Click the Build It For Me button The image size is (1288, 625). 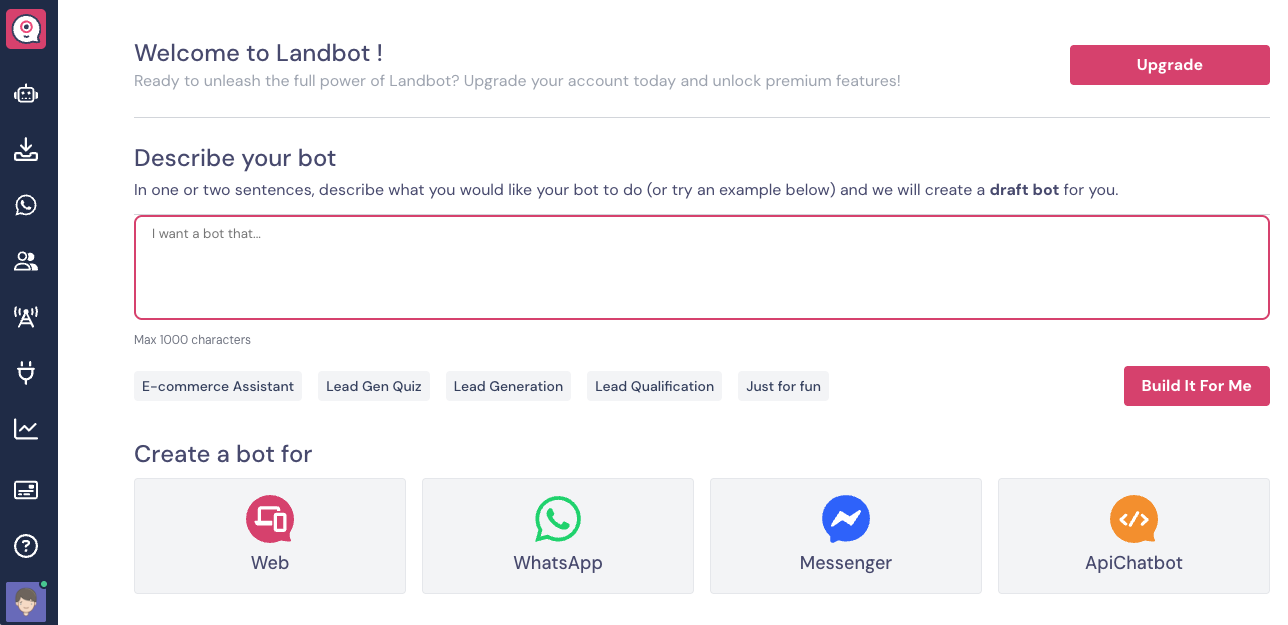point(1196,386)
